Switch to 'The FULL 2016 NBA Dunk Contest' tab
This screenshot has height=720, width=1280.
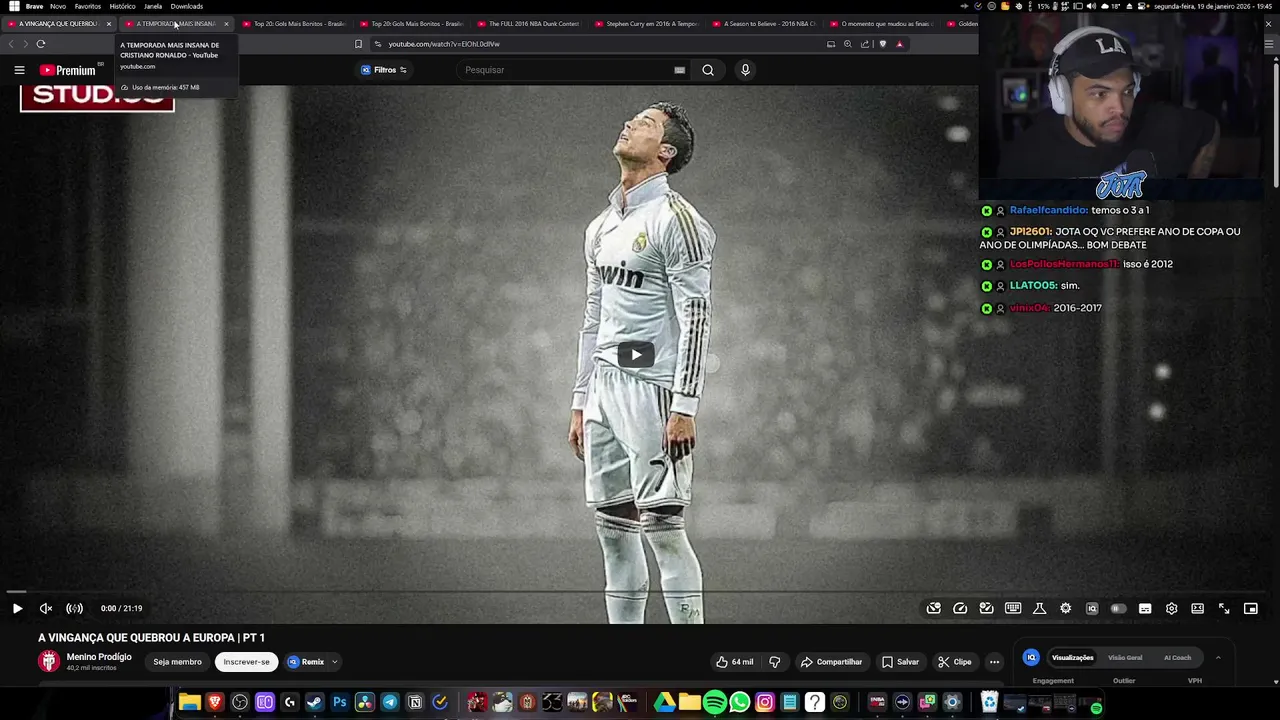(528, 24)
